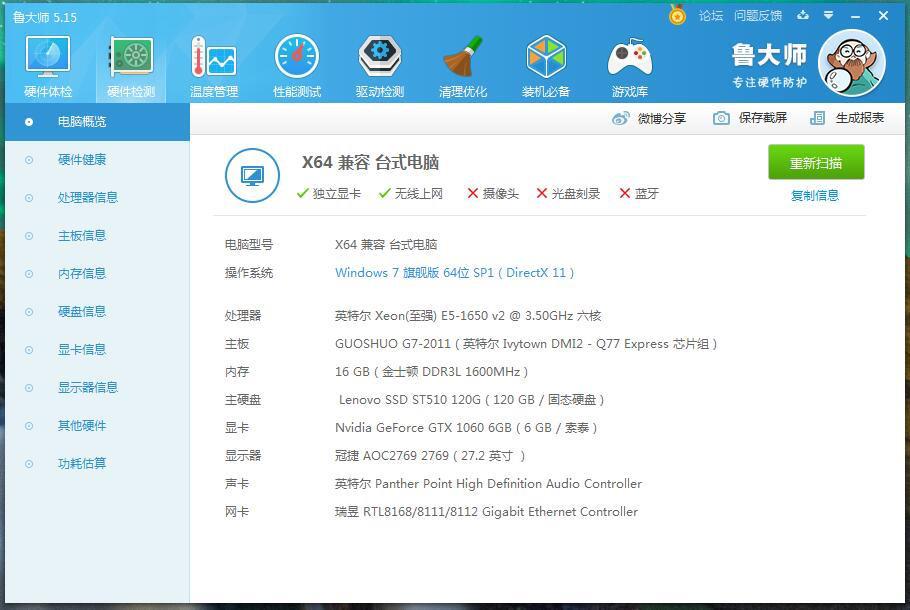Click the round desktop computer icon
Image resolution: width=910 pixels, height=610 pixels.
click(x=252, y=175)
